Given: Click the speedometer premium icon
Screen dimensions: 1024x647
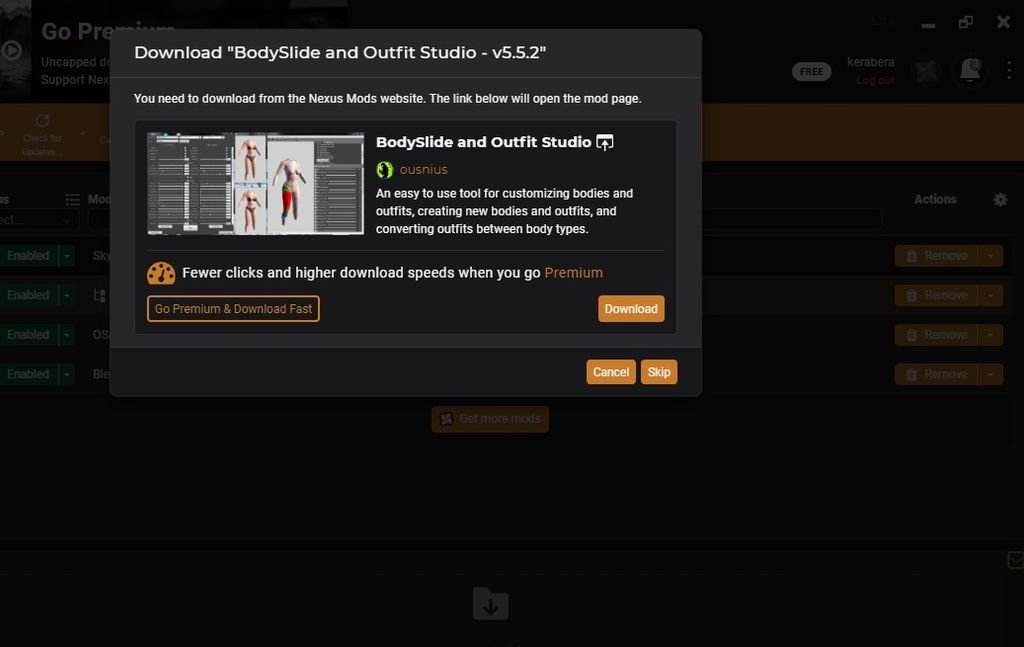Looking at the screenshot, I should point(161,273).
